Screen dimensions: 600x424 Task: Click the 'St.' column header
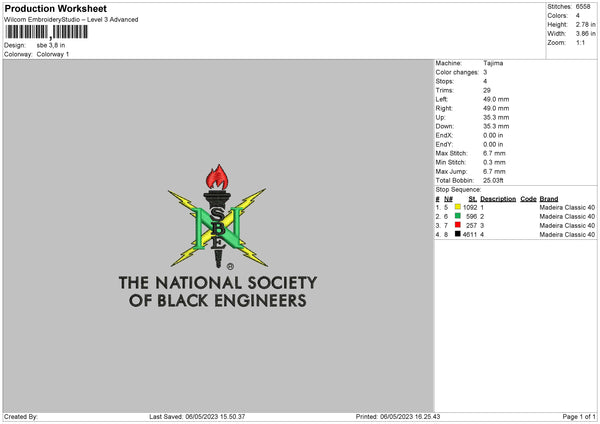pyautogui.click(x=473, y=199)
